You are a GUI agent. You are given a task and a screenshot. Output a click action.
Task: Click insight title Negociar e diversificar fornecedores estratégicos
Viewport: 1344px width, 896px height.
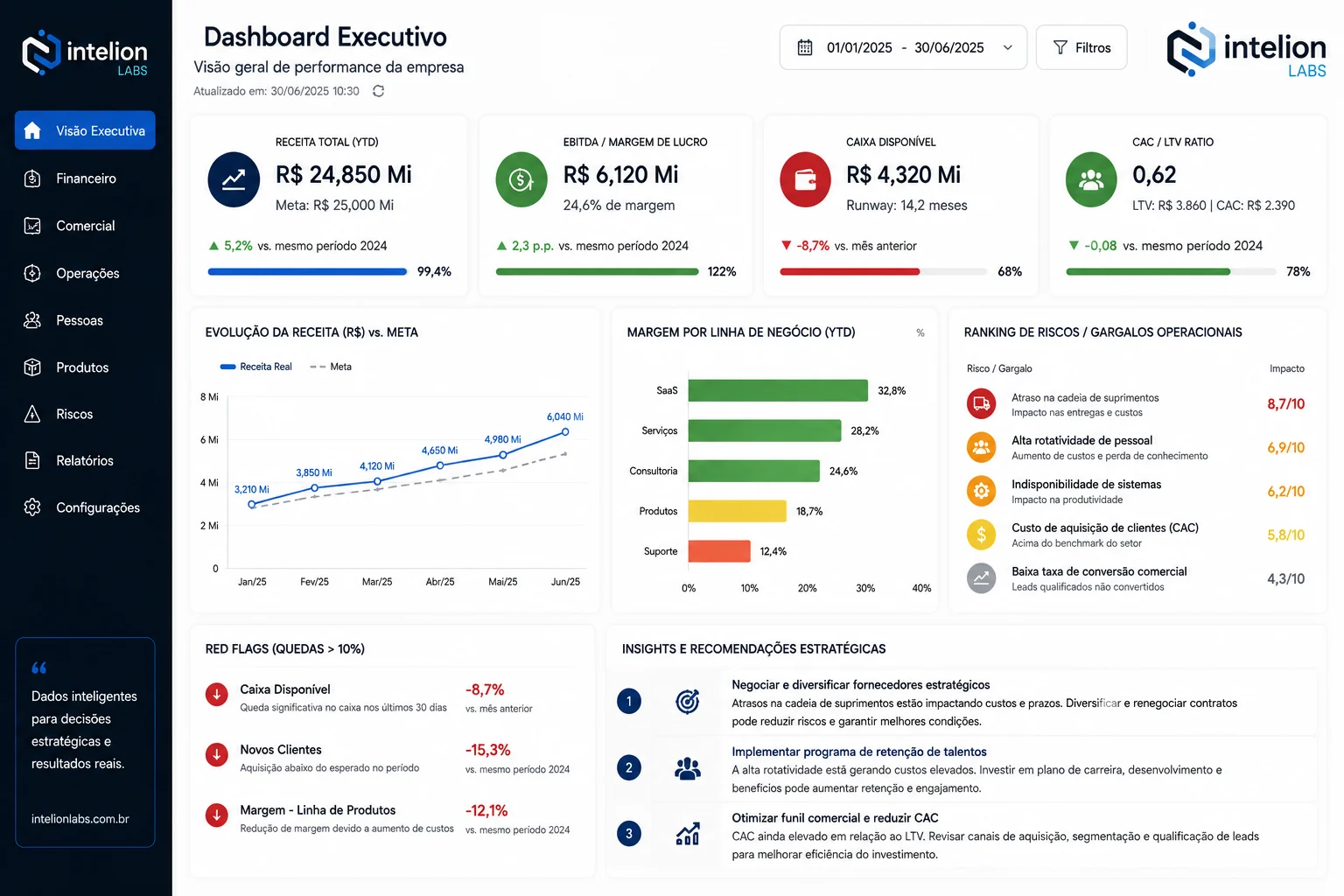click(861, 684)
